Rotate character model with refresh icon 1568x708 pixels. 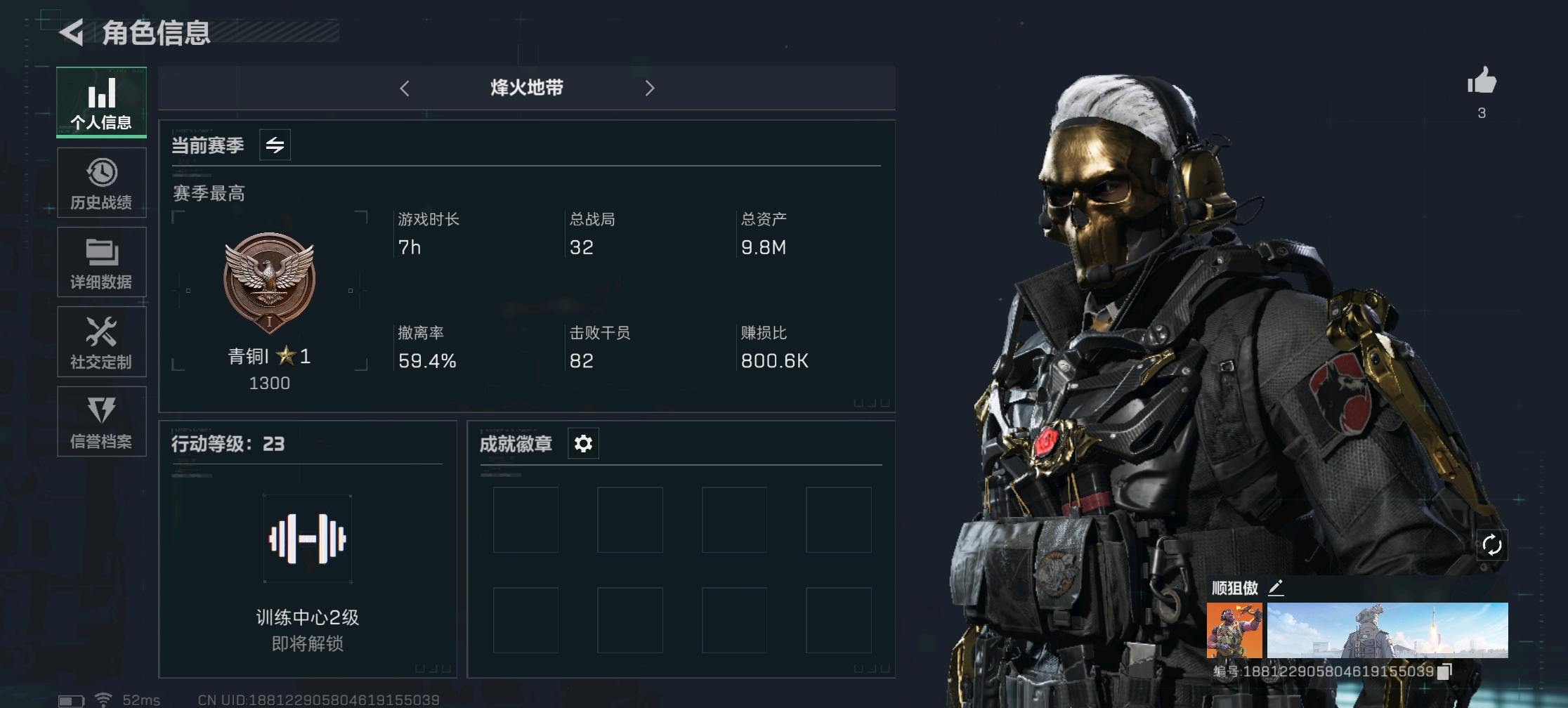[1491, 545]
